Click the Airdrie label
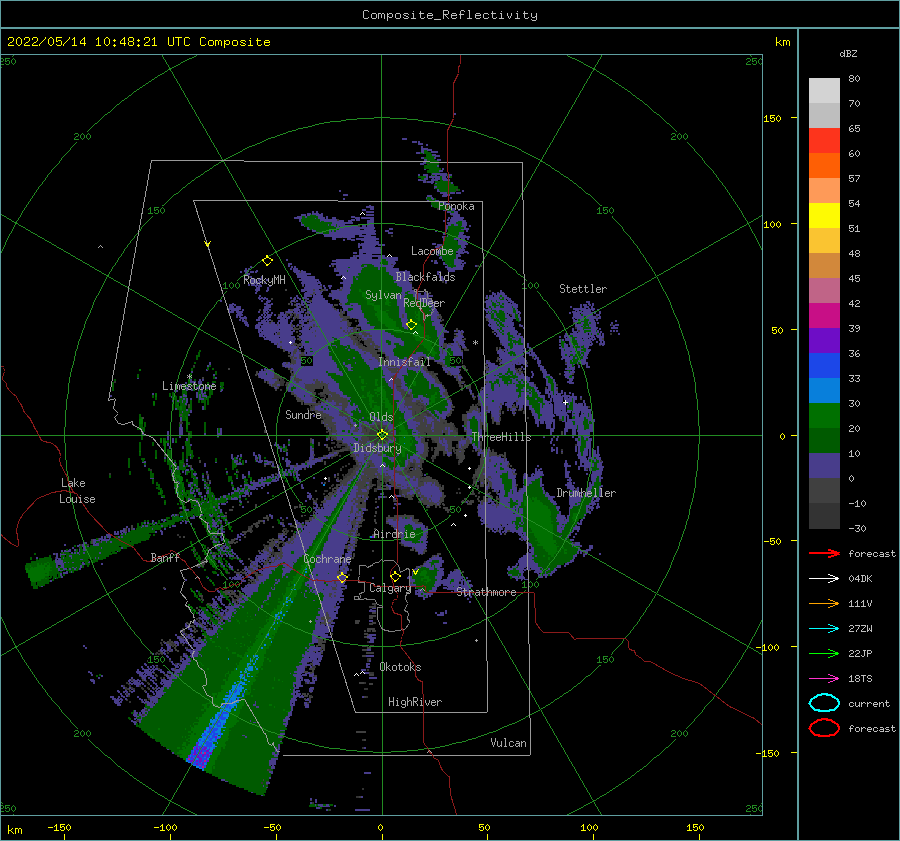Viewport: 900px width, 841px height. [x=394, y=534]
